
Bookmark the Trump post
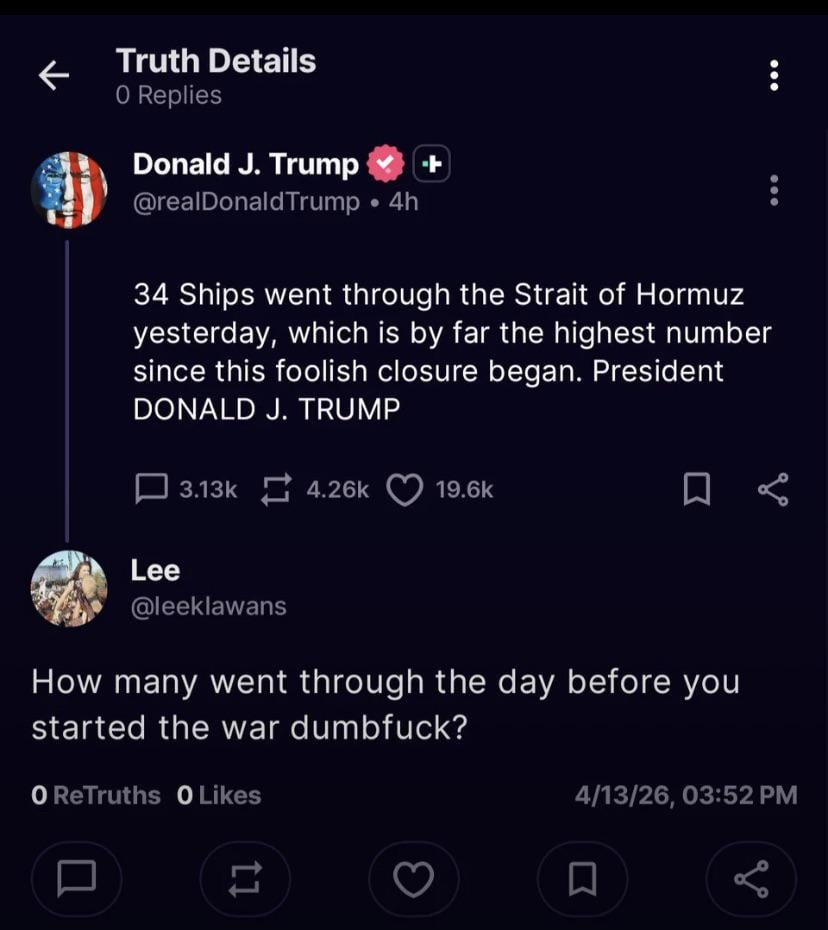(x=696, y=489)
